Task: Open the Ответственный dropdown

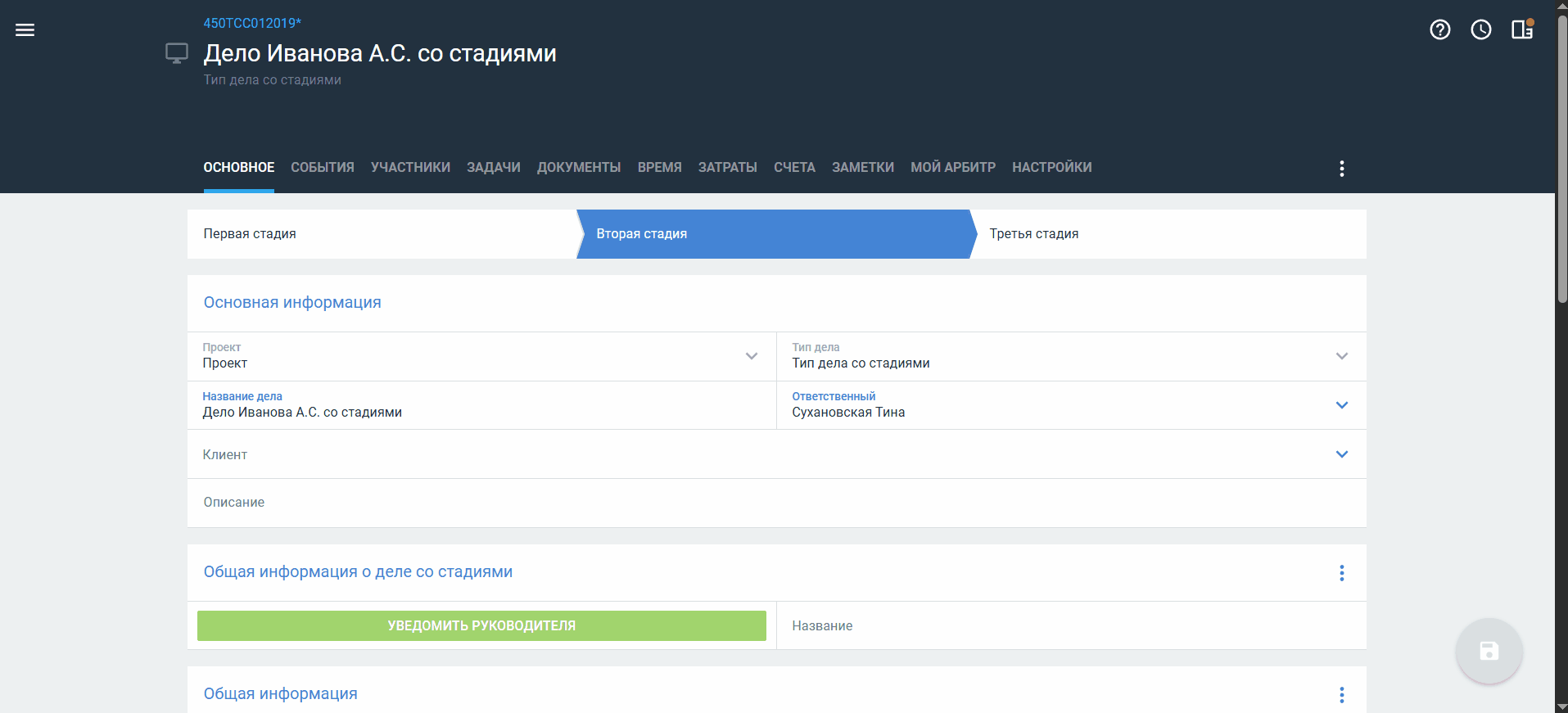Action: click(x=1341, y=405)
